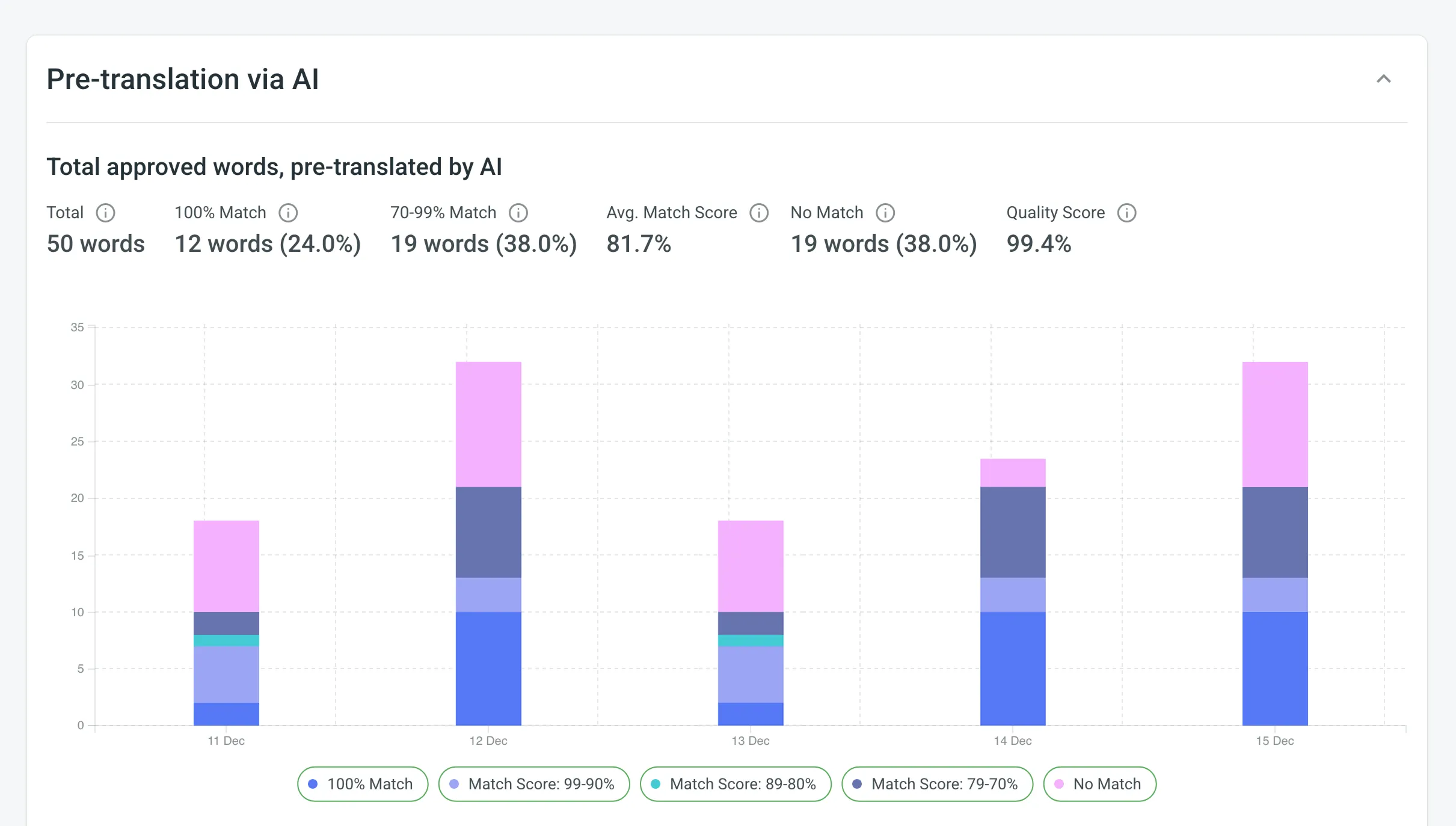Image resolution: width=1456 pixels, height=826 pixels.
Task: Click the info icon next to Avg. Match Score
Action: (759, 212)
